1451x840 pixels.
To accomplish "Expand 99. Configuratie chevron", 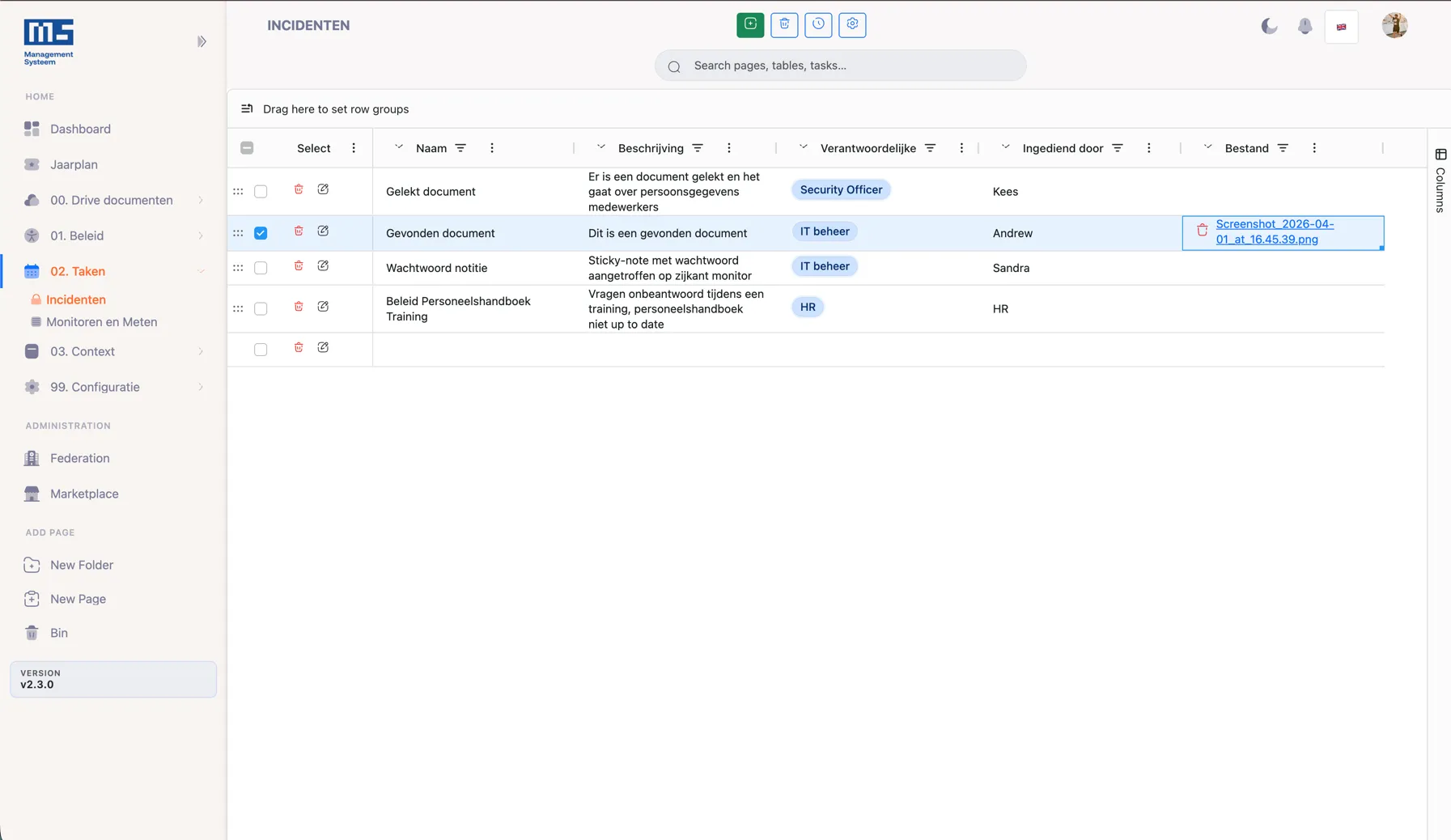I will pos(201,387).
